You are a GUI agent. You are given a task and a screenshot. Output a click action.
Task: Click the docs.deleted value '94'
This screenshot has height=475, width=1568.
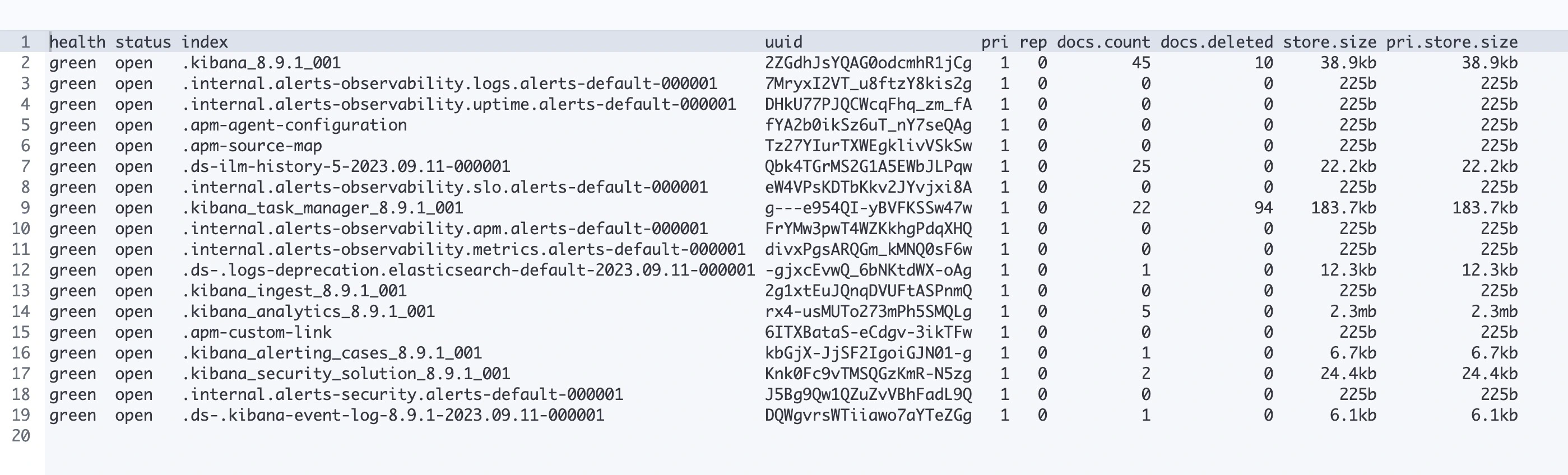[1263, 208]
